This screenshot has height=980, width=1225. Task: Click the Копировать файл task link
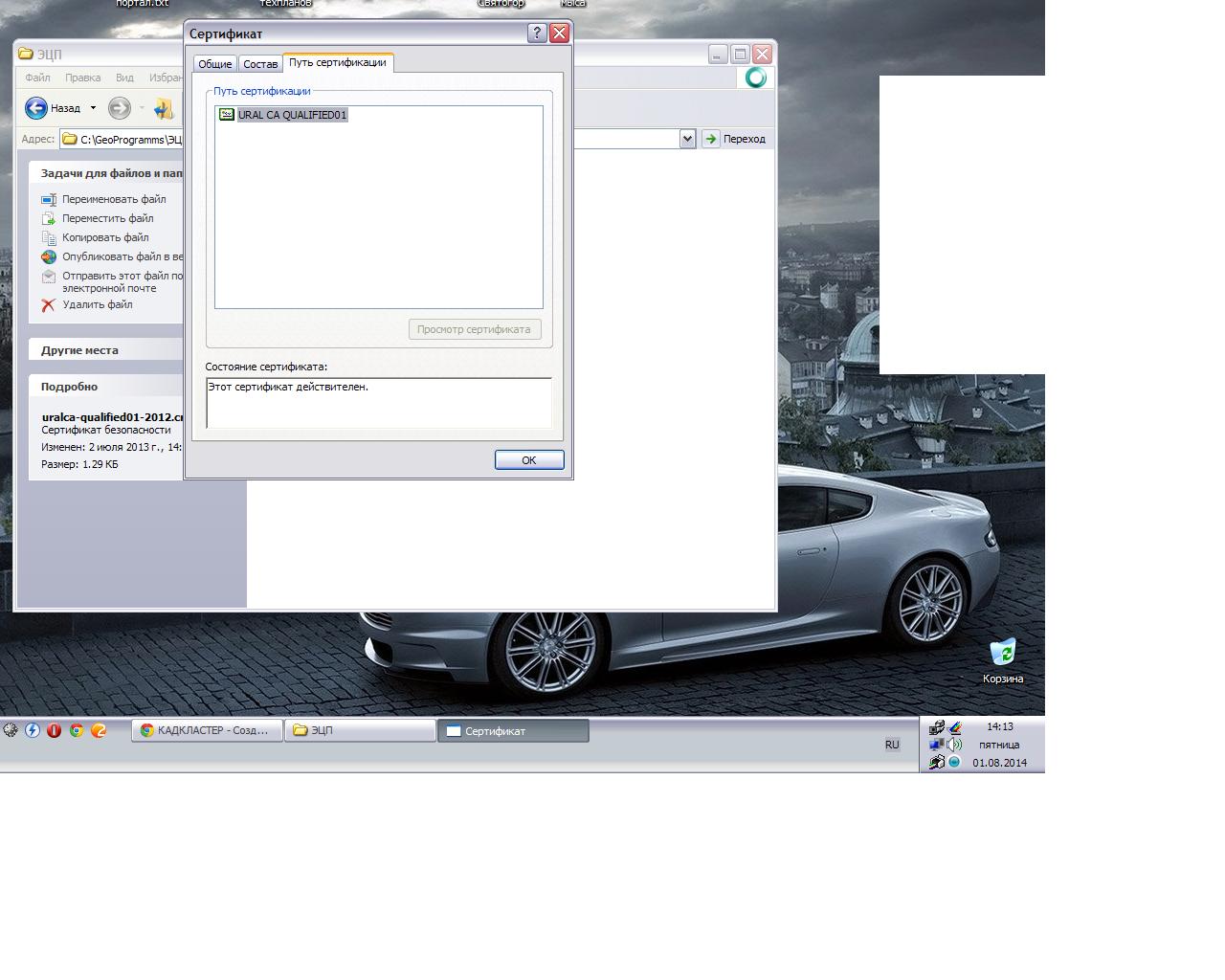coord(105,237)
